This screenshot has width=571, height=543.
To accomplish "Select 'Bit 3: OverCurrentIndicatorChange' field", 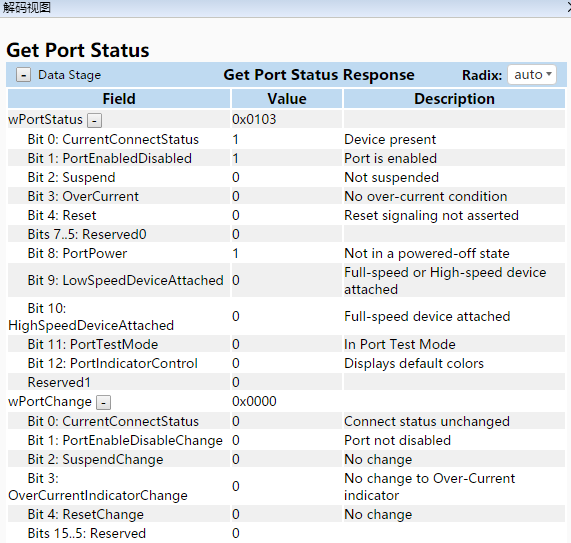I will click(98, 487).
